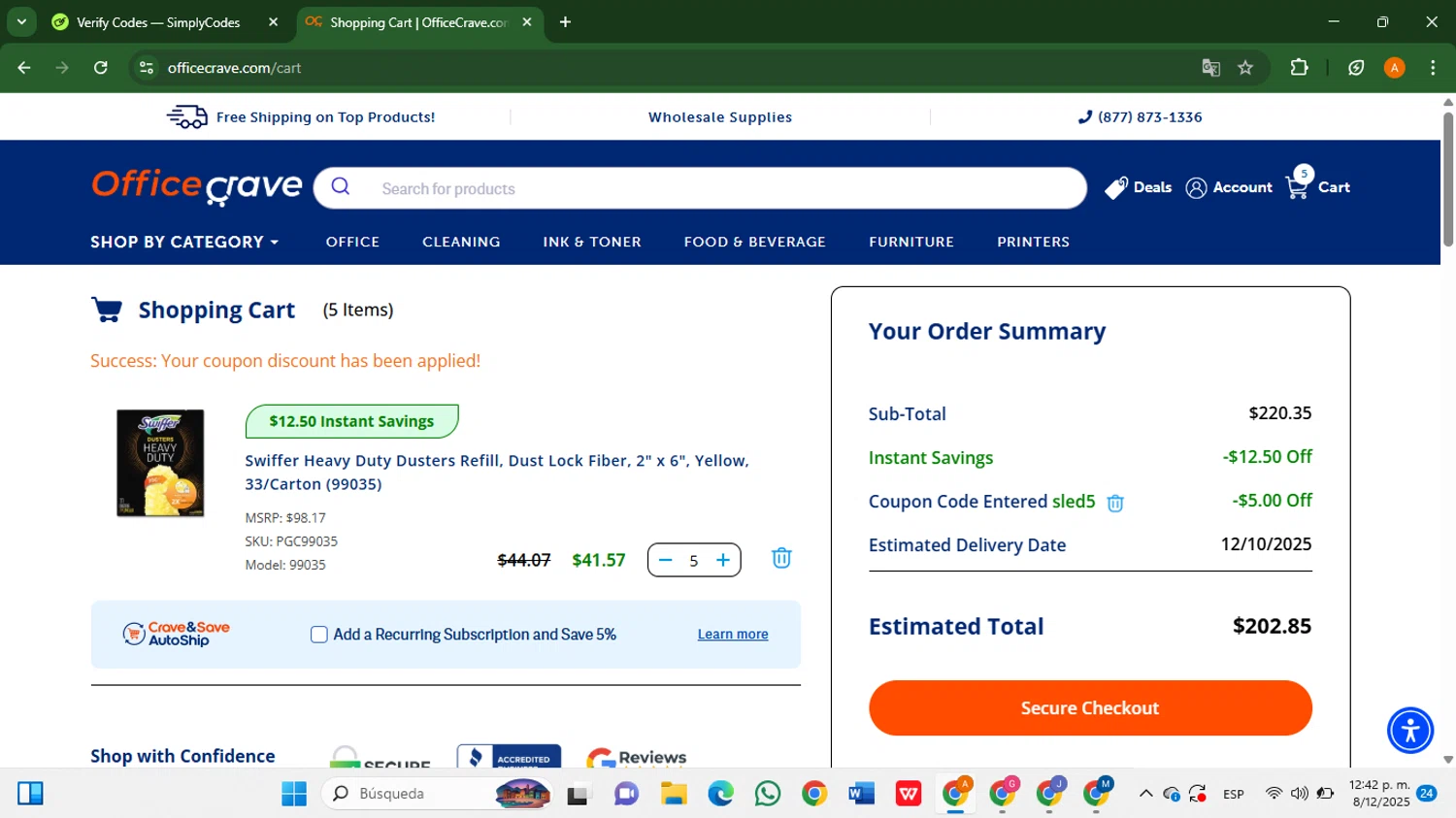This screenshot has width=1456, height=818.
Task: Click the Chrome profile avatar
Action: pyautogui.click(x=1394, y=68)
